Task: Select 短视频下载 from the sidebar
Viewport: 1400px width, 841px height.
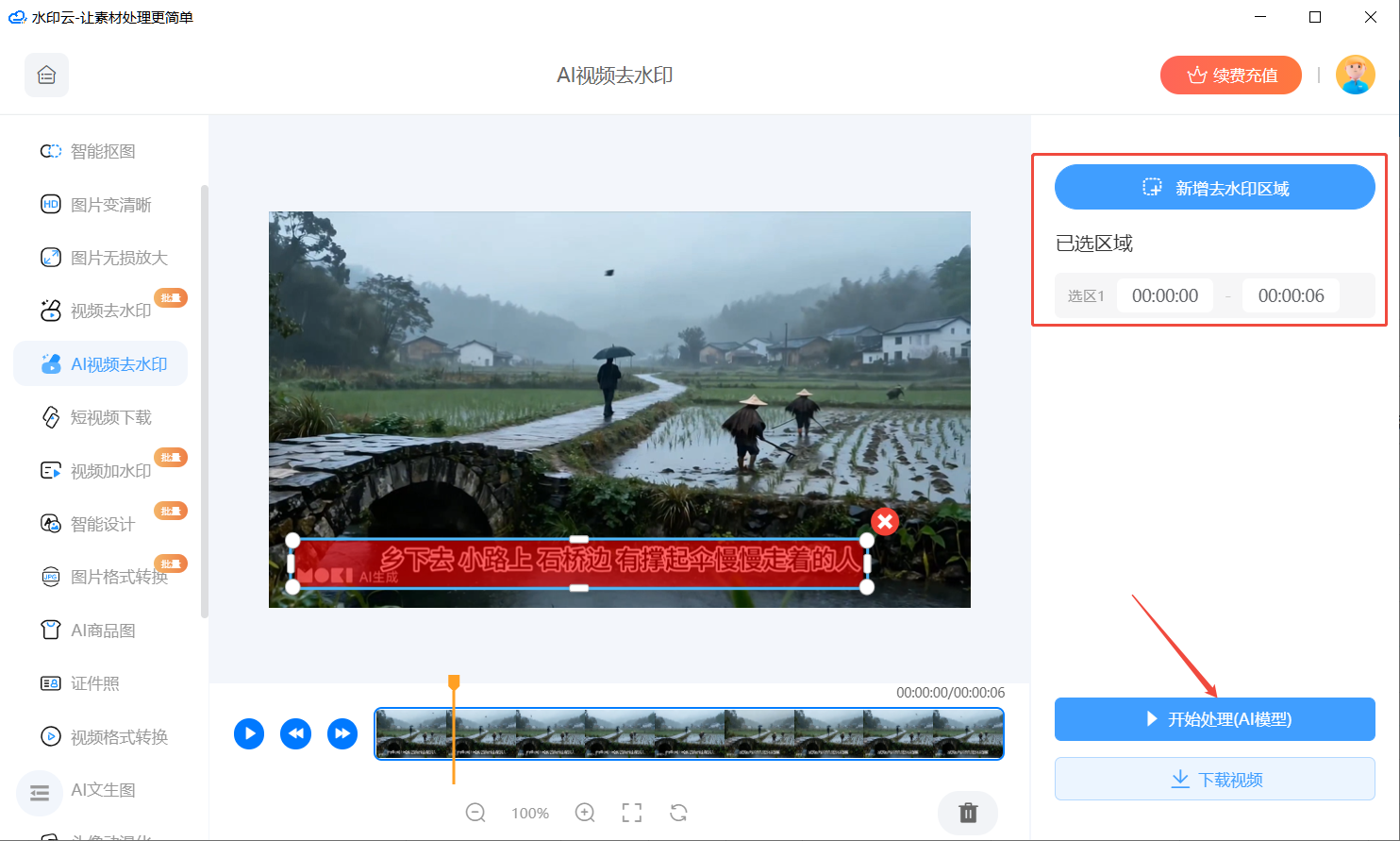Action: click(109, 417)
